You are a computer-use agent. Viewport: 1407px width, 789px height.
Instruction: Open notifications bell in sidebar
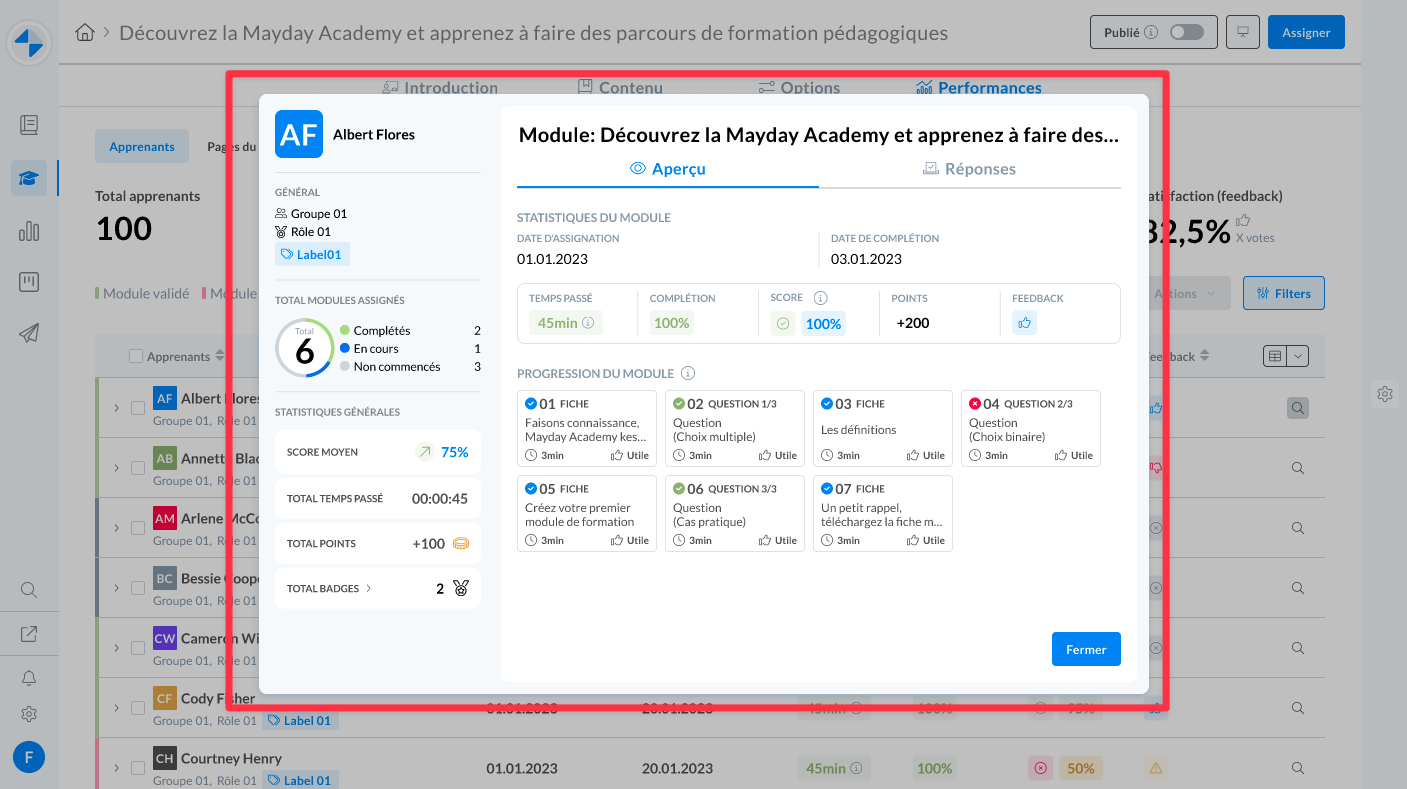tap(29, 678)
